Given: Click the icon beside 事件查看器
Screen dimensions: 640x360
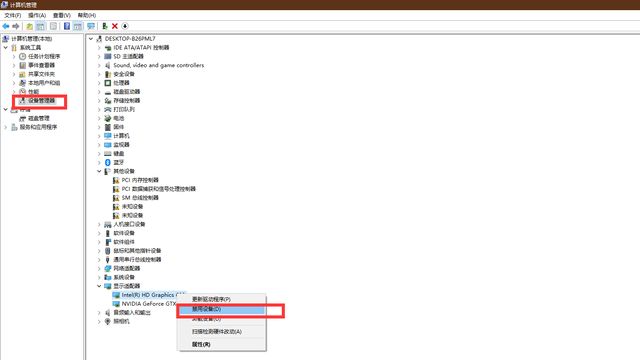Looking at the screenshot, I should pos(22,65).
